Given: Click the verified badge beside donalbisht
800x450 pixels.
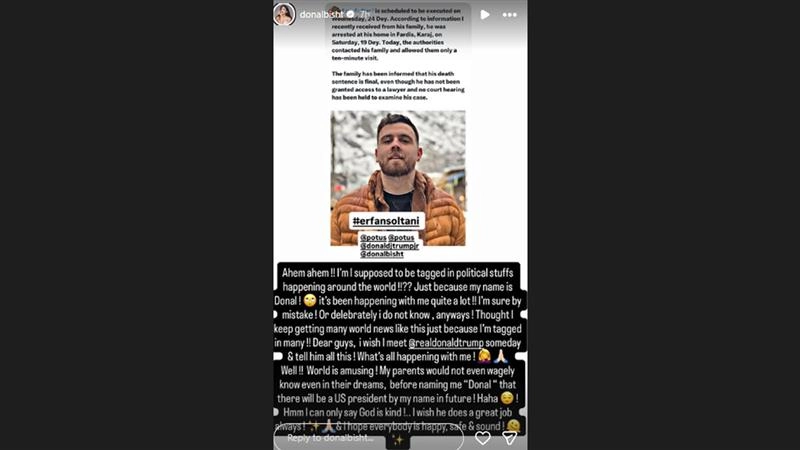Looking at the screenshot, I should (x=350, y=14).
